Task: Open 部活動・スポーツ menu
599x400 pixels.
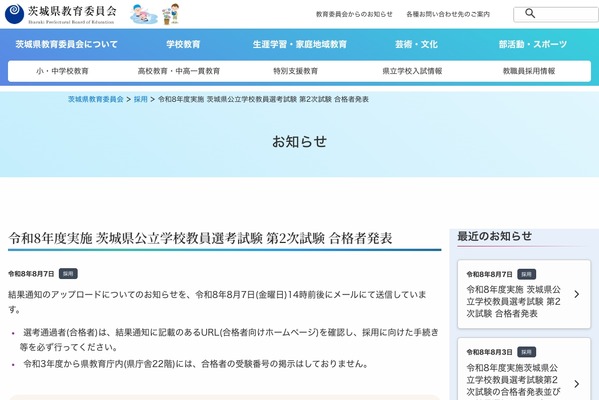Action: click(x=533, y=44)
